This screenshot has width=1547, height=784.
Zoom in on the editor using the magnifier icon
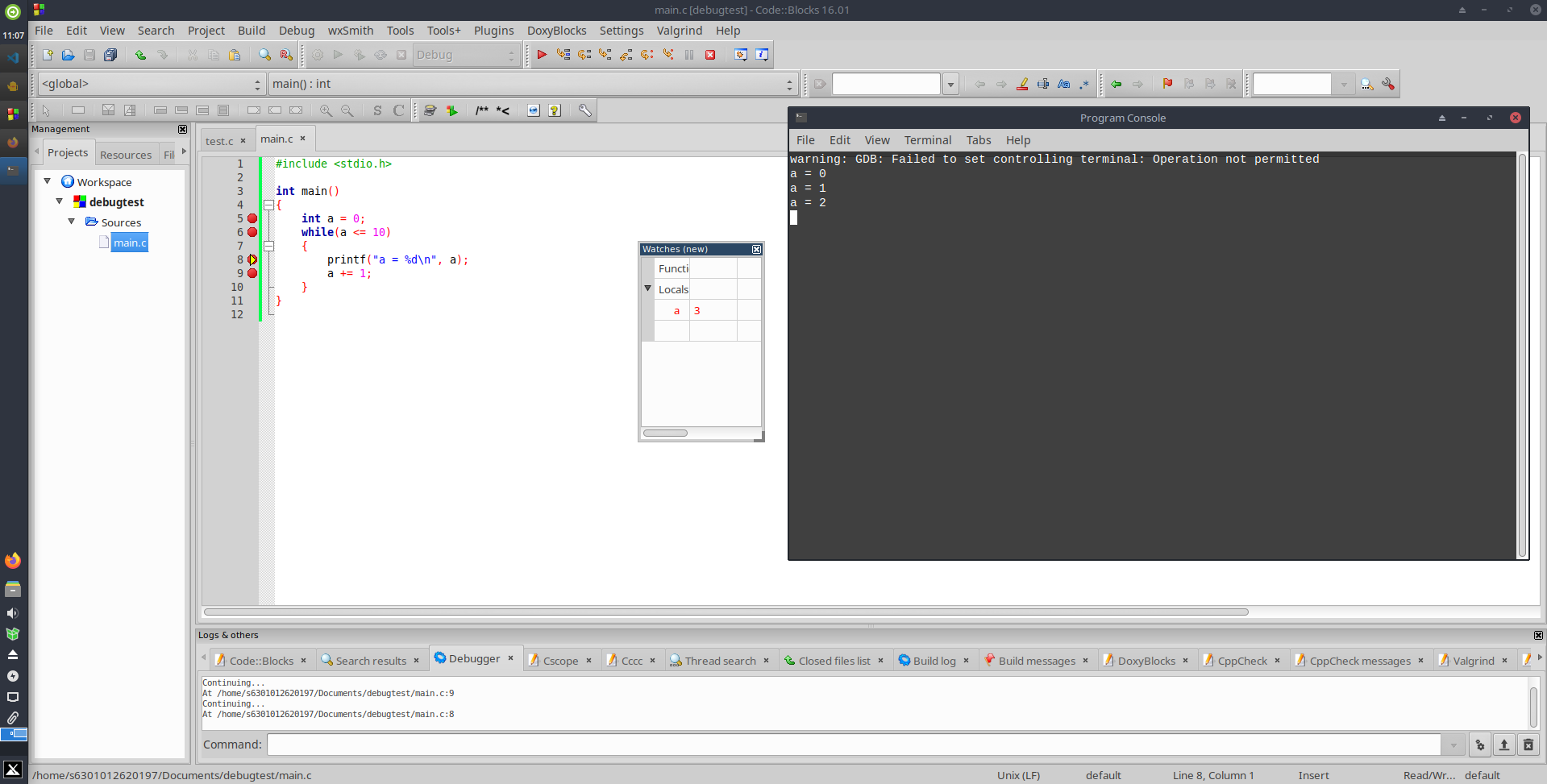pos(325,110)
